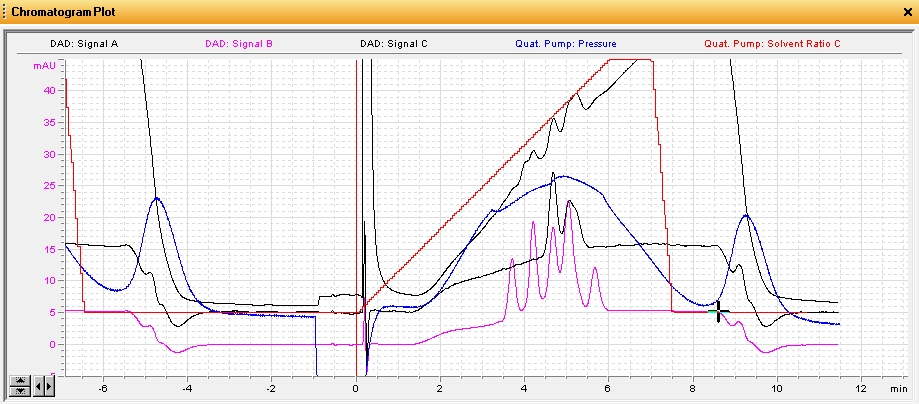Pick the DAD: Signal C legend label
The image size is (919, 404).
[394, 44]
